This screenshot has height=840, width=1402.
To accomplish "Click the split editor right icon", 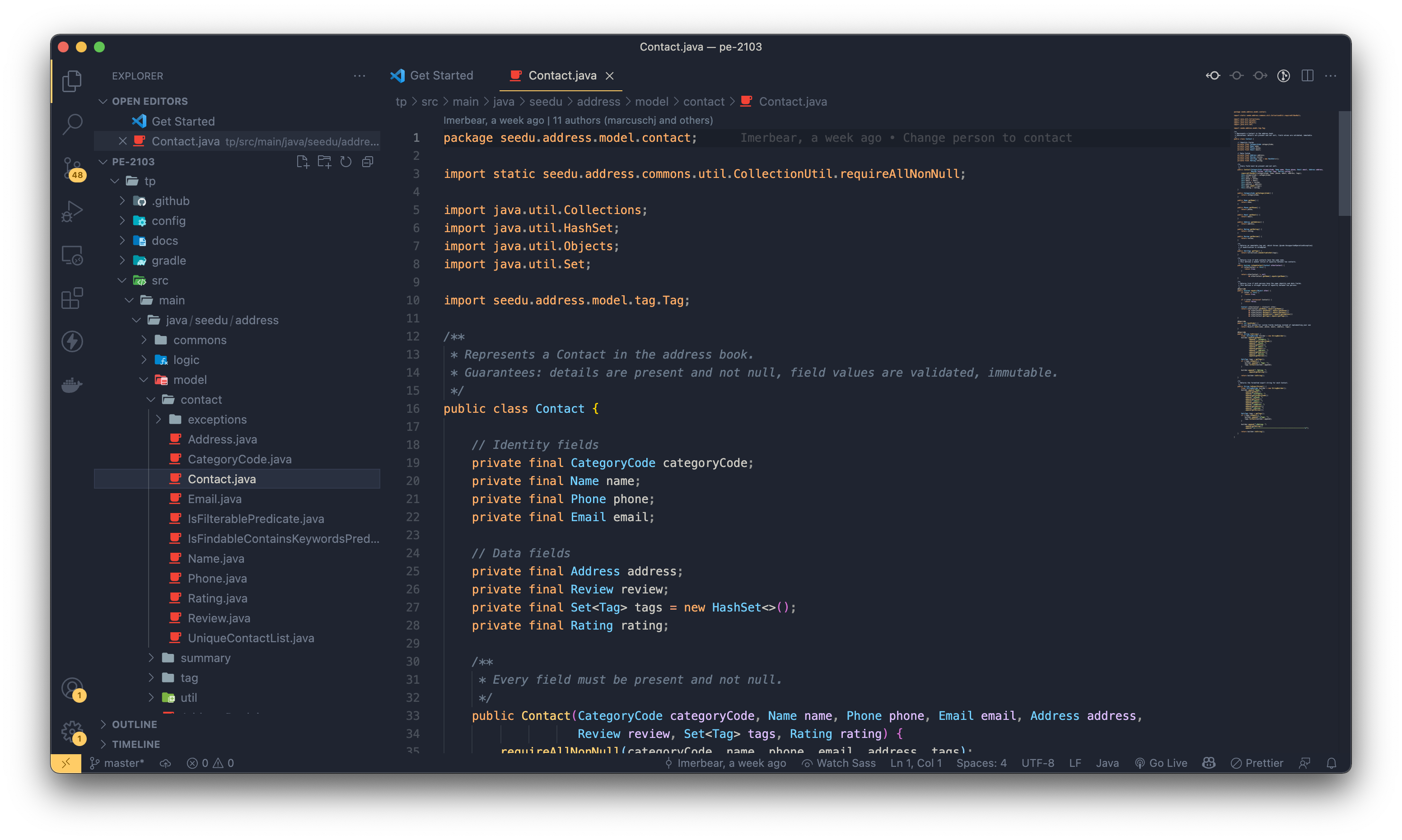I will [1307, 75].
